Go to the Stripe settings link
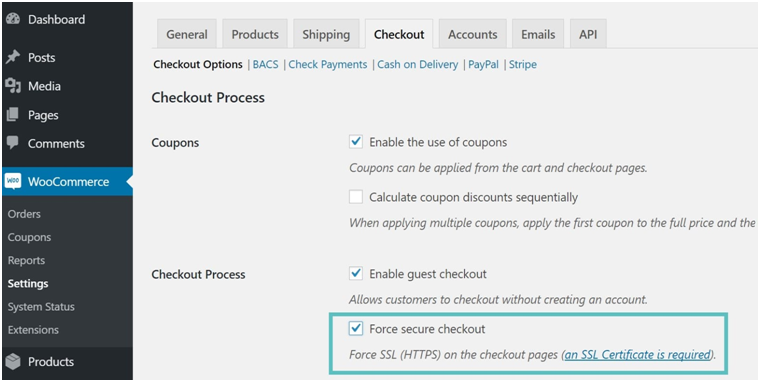760x382 pixels. [522, 64]
